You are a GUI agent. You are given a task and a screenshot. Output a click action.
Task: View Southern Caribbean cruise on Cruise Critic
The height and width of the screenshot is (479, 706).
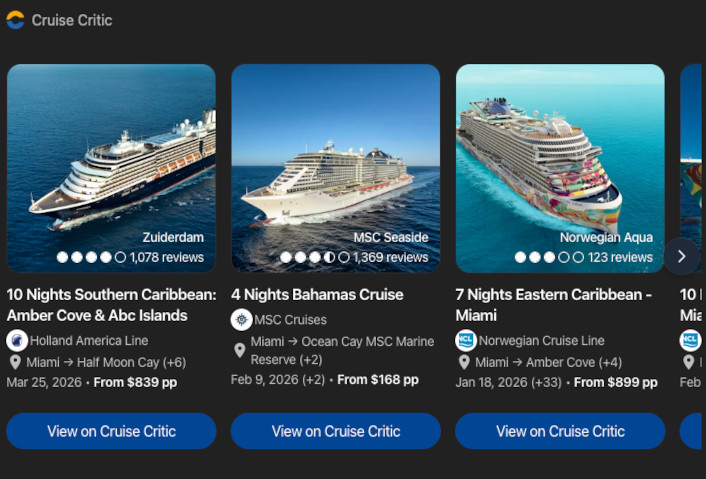point(111,431)
